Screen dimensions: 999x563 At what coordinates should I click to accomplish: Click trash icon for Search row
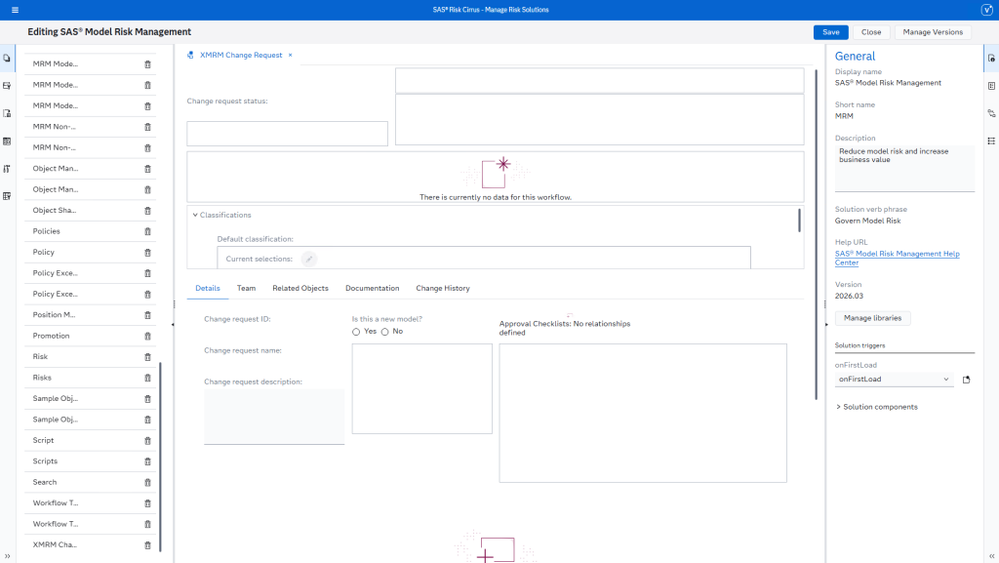[x=147, y=483]
